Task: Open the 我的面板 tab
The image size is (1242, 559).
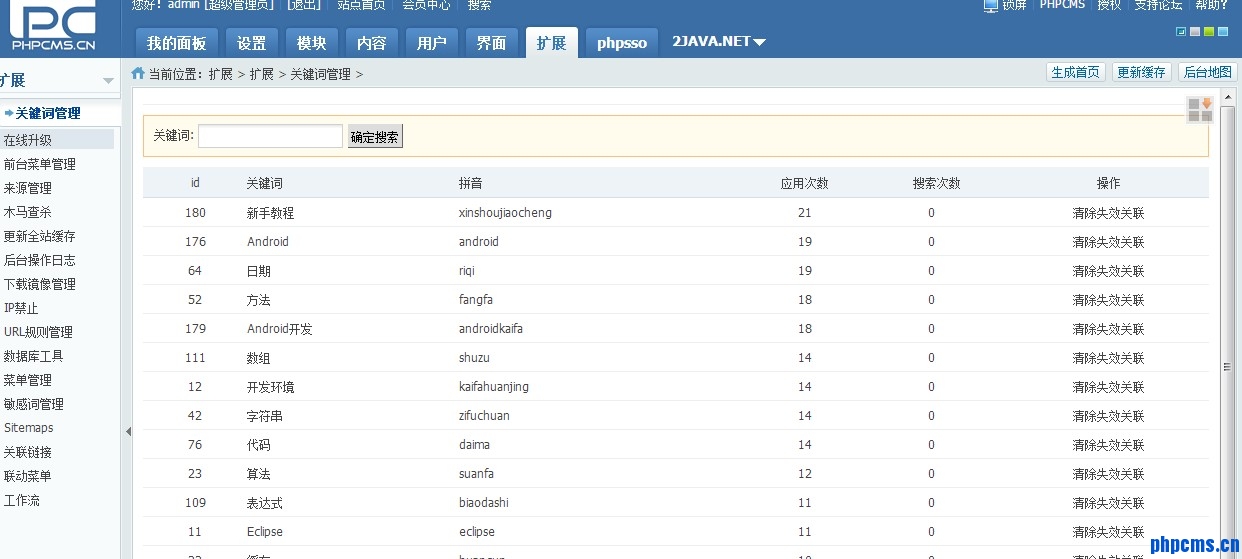Action: [176, 43]
